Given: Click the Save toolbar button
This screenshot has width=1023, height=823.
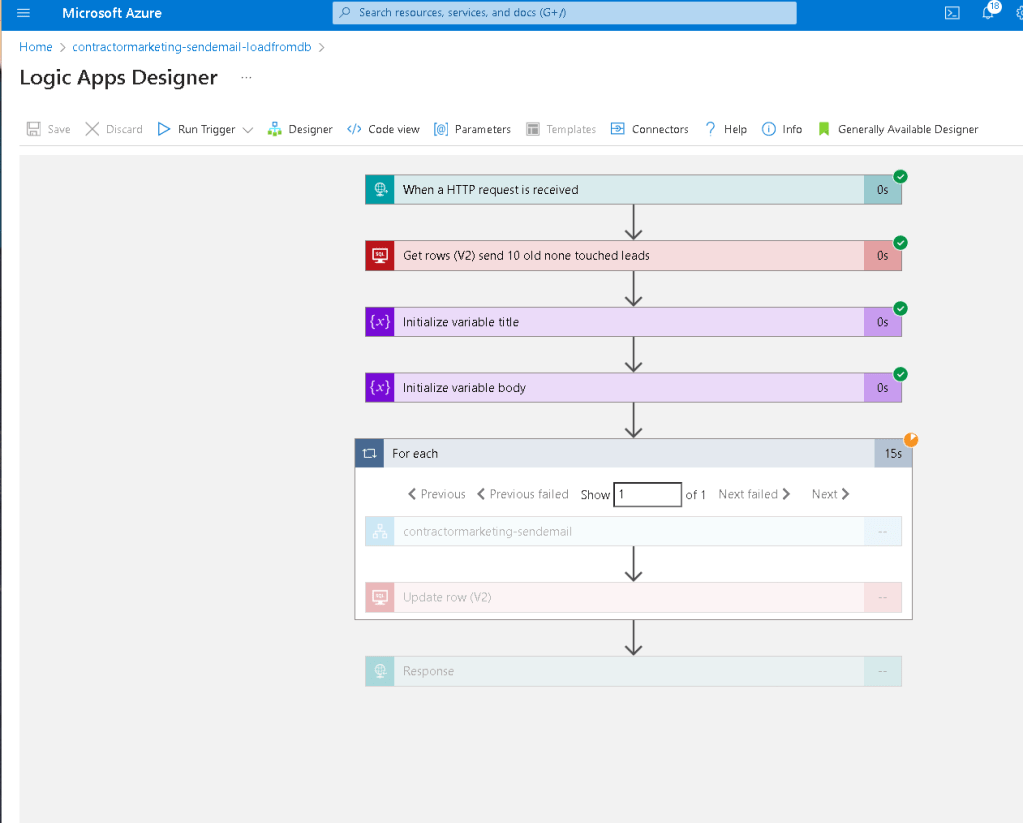Looking at the screenshot, I should click(x=48, y=129).
